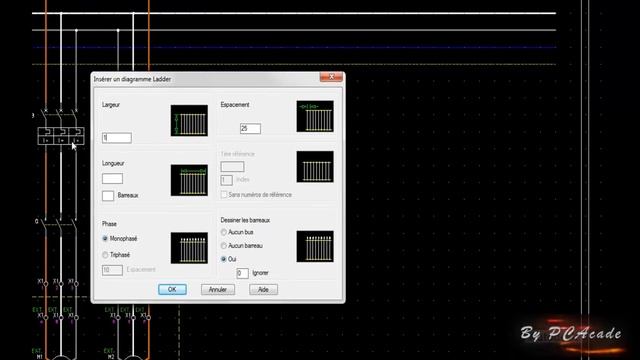
Task: Select the Oui radio under Dessiner les barreaux
Action: (224, 259)
